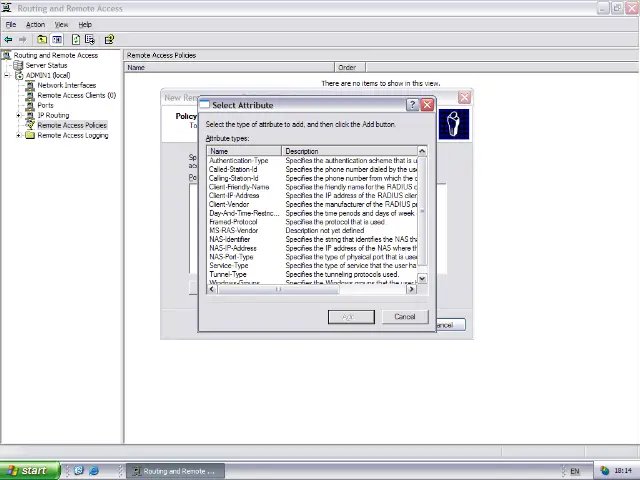640x480 pixels.
Task: Toggle the Show/Hide Console Tree toolbar icon
Action: (57, 40)
